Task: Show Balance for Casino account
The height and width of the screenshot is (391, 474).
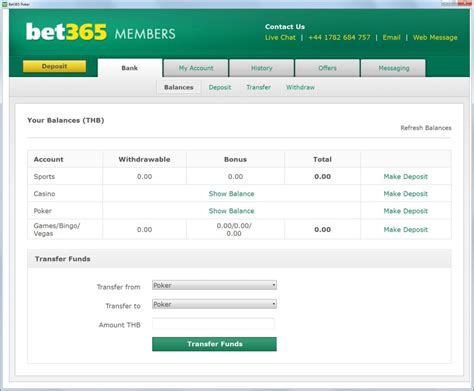Action: (231, 194)
